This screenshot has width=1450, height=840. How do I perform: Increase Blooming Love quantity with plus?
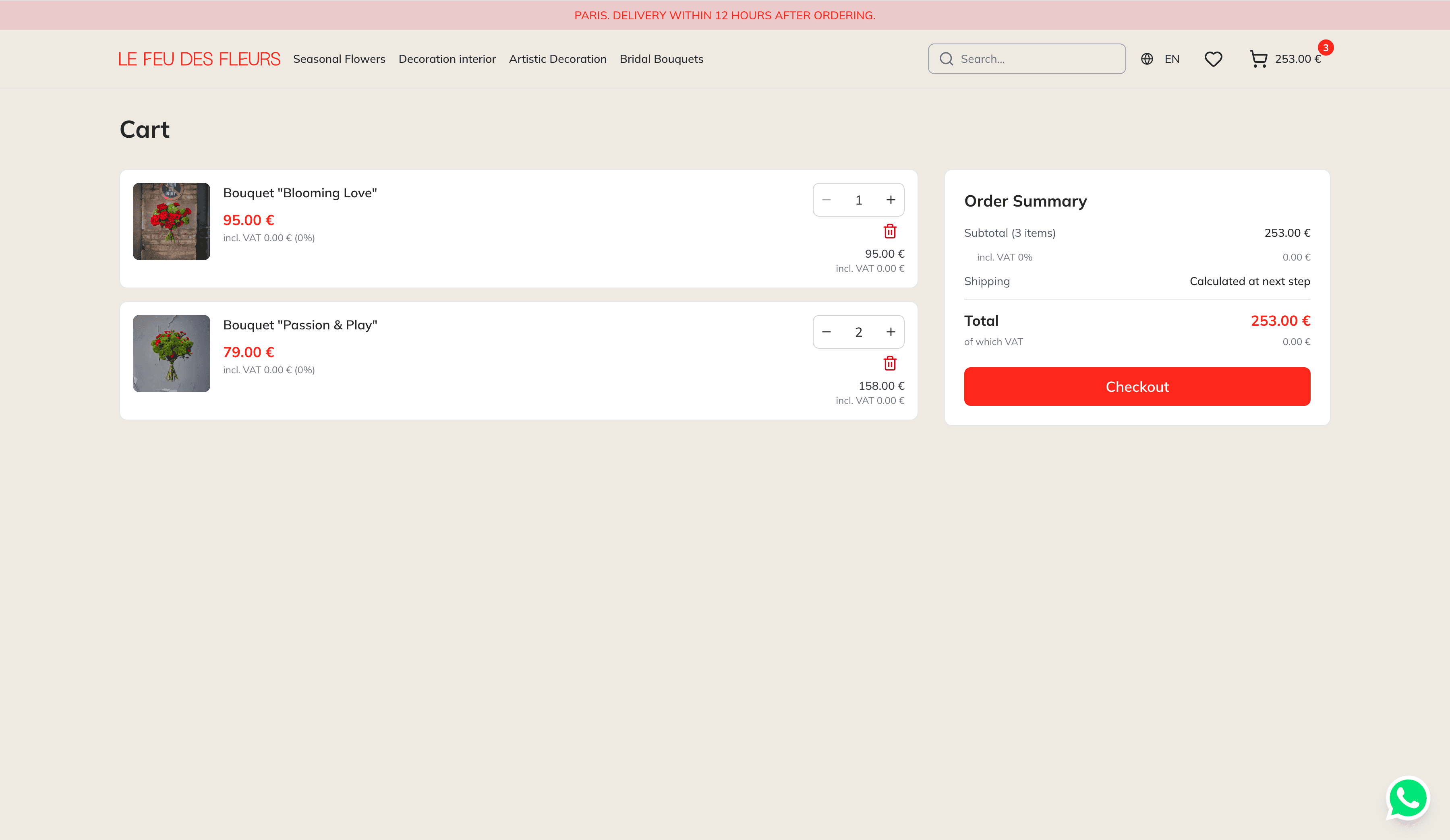[x=890, y=200]
